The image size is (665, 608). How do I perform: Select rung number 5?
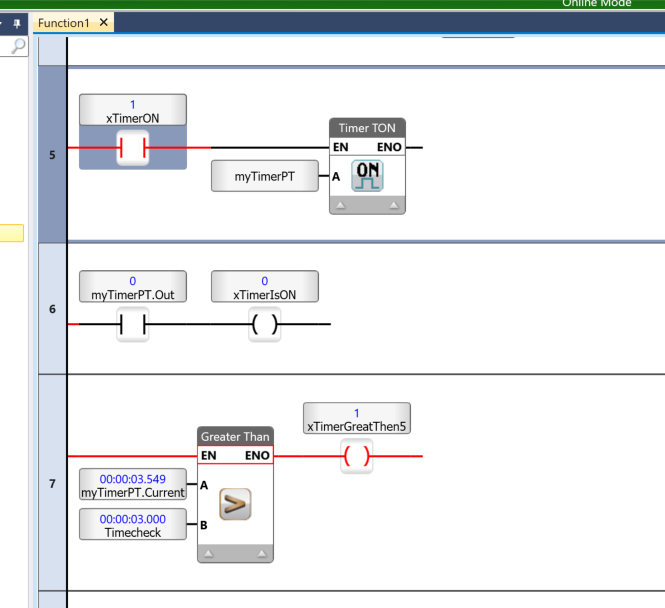pyautogui.click(x=52, y=156)
